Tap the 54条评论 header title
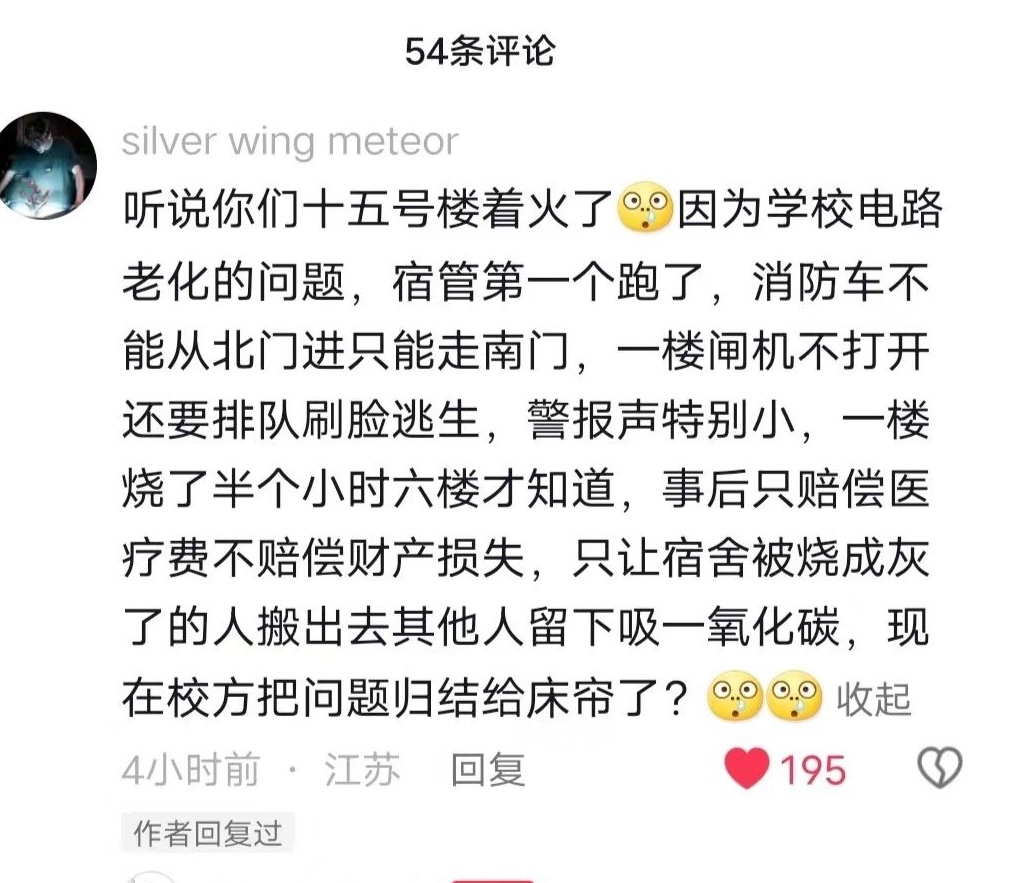The height and width of the screenshot is (883, 1021). pos(480,51)
